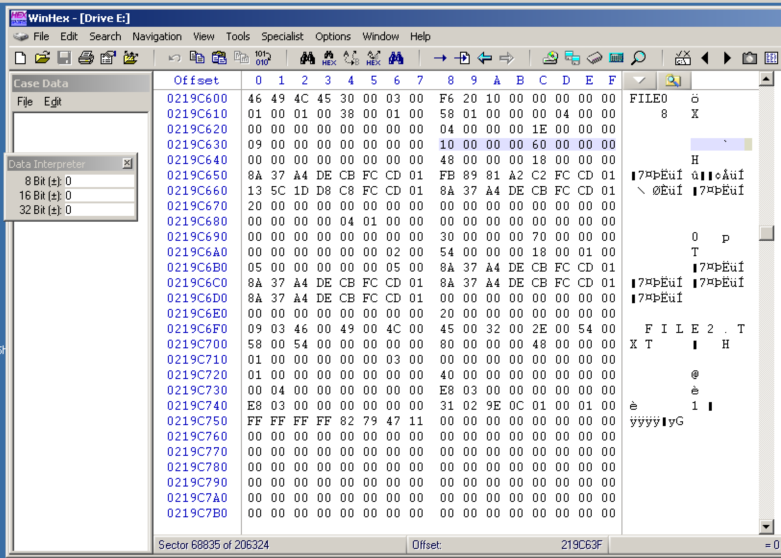Click the Open folder with pencil icon

tap(130, 58)
